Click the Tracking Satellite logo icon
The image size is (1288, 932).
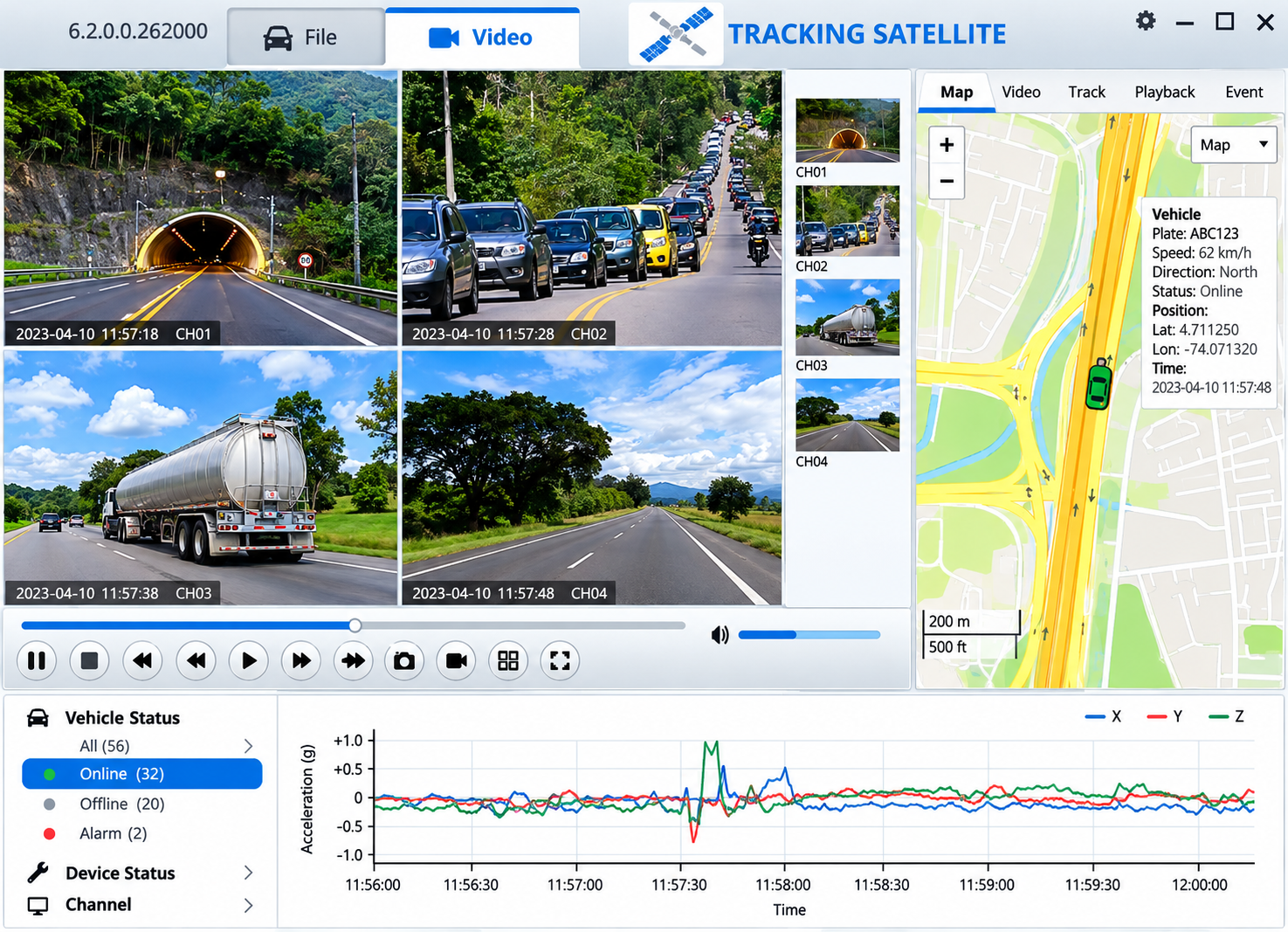click(x=676, y=34)
